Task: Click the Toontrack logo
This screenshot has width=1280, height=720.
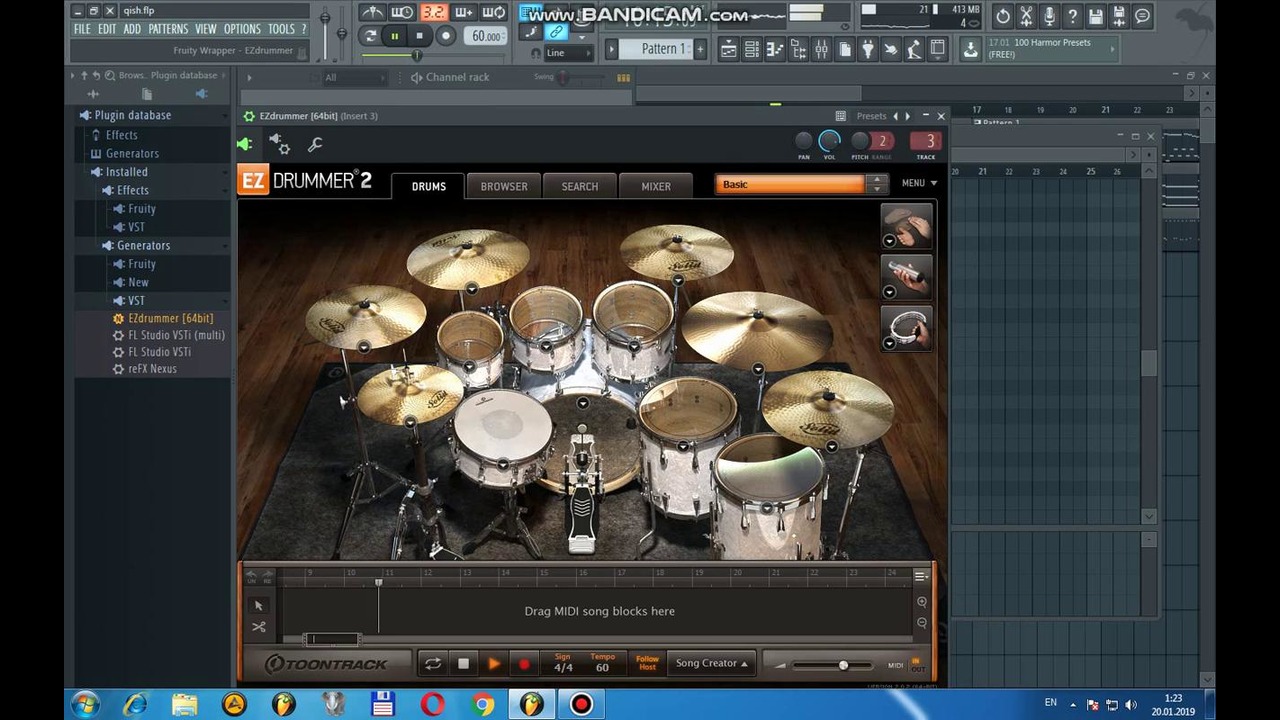Action: [326, 664]
